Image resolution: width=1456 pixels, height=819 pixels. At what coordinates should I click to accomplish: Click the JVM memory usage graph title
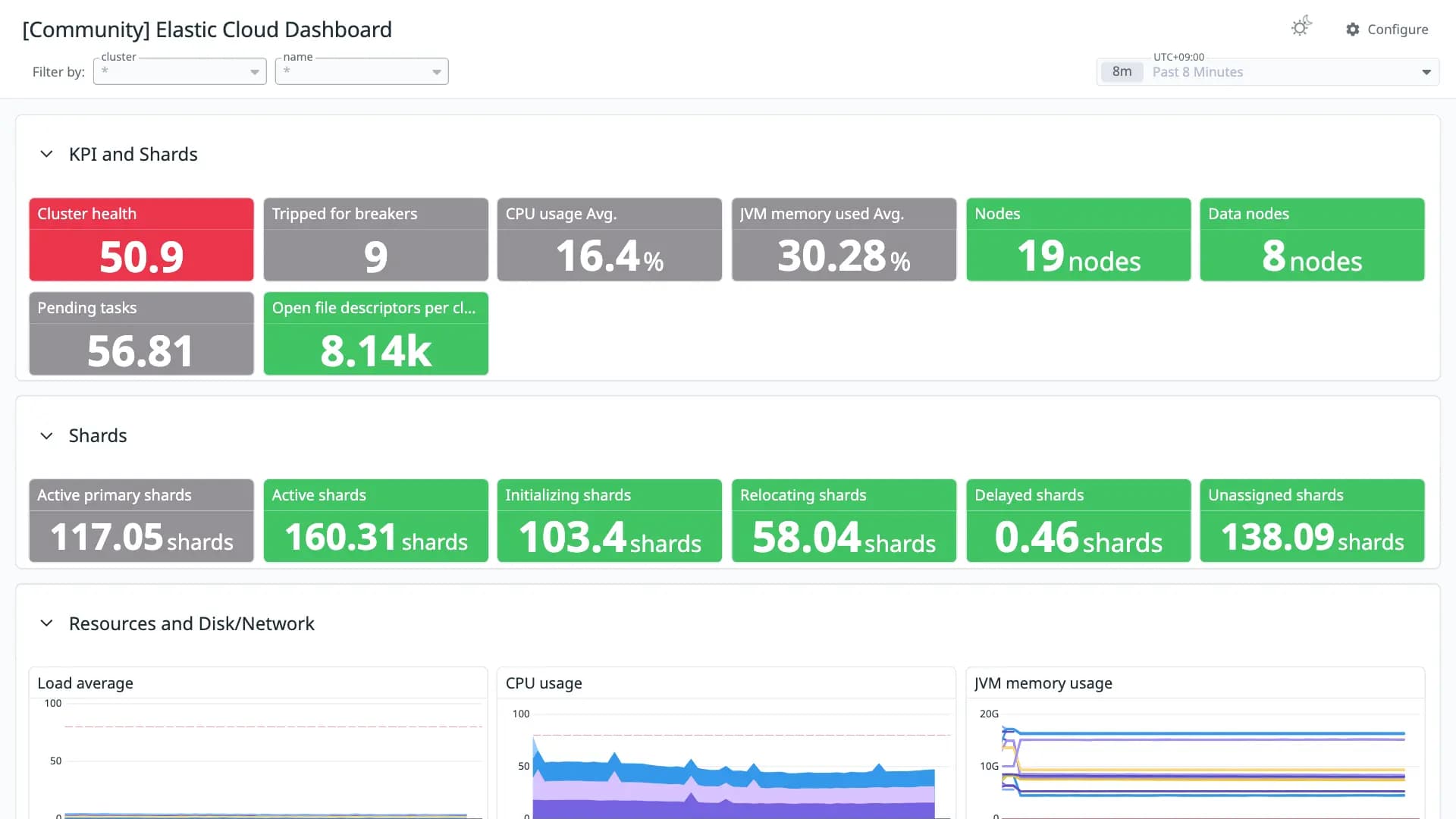1043,683
